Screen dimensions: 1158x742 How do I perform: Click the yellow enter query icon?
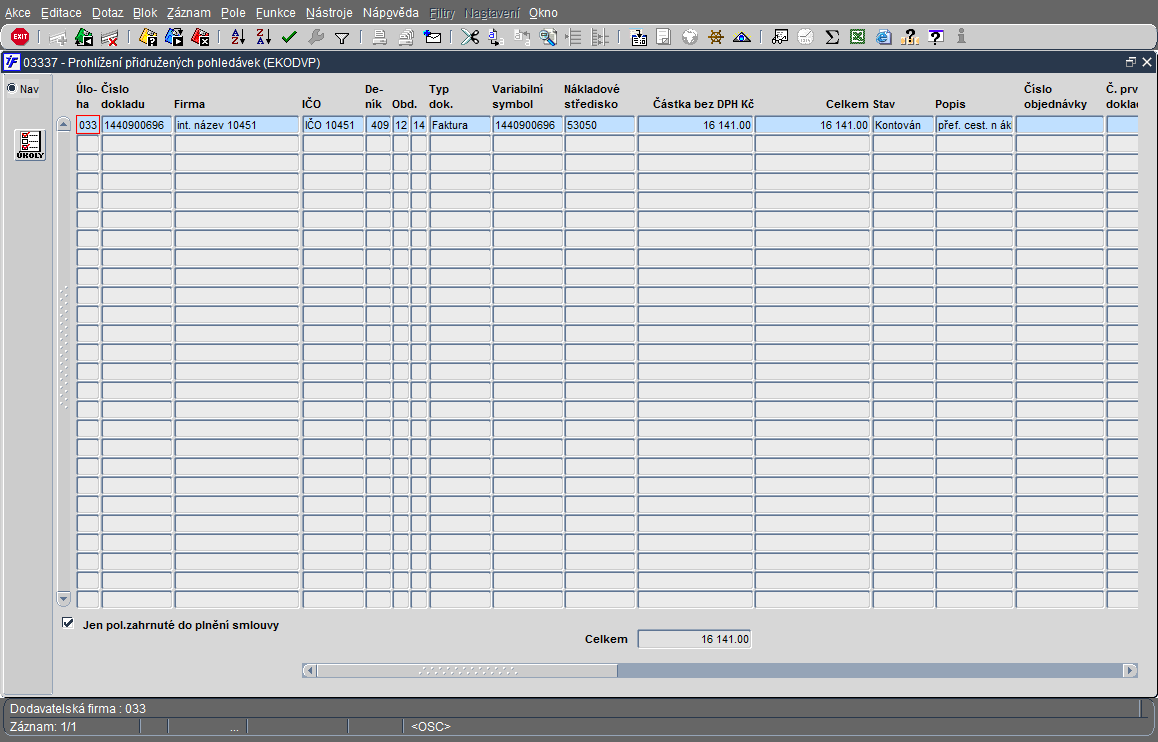pyautogui.click(x=148, y=37)
